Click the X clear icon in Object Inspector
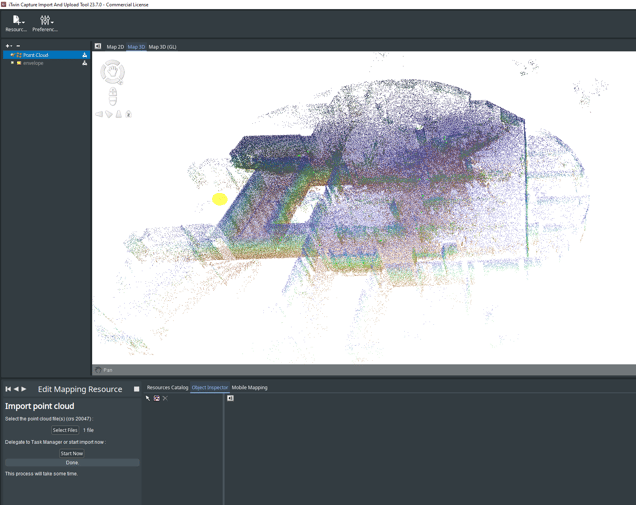636x505 pixels. coord(165,398)
